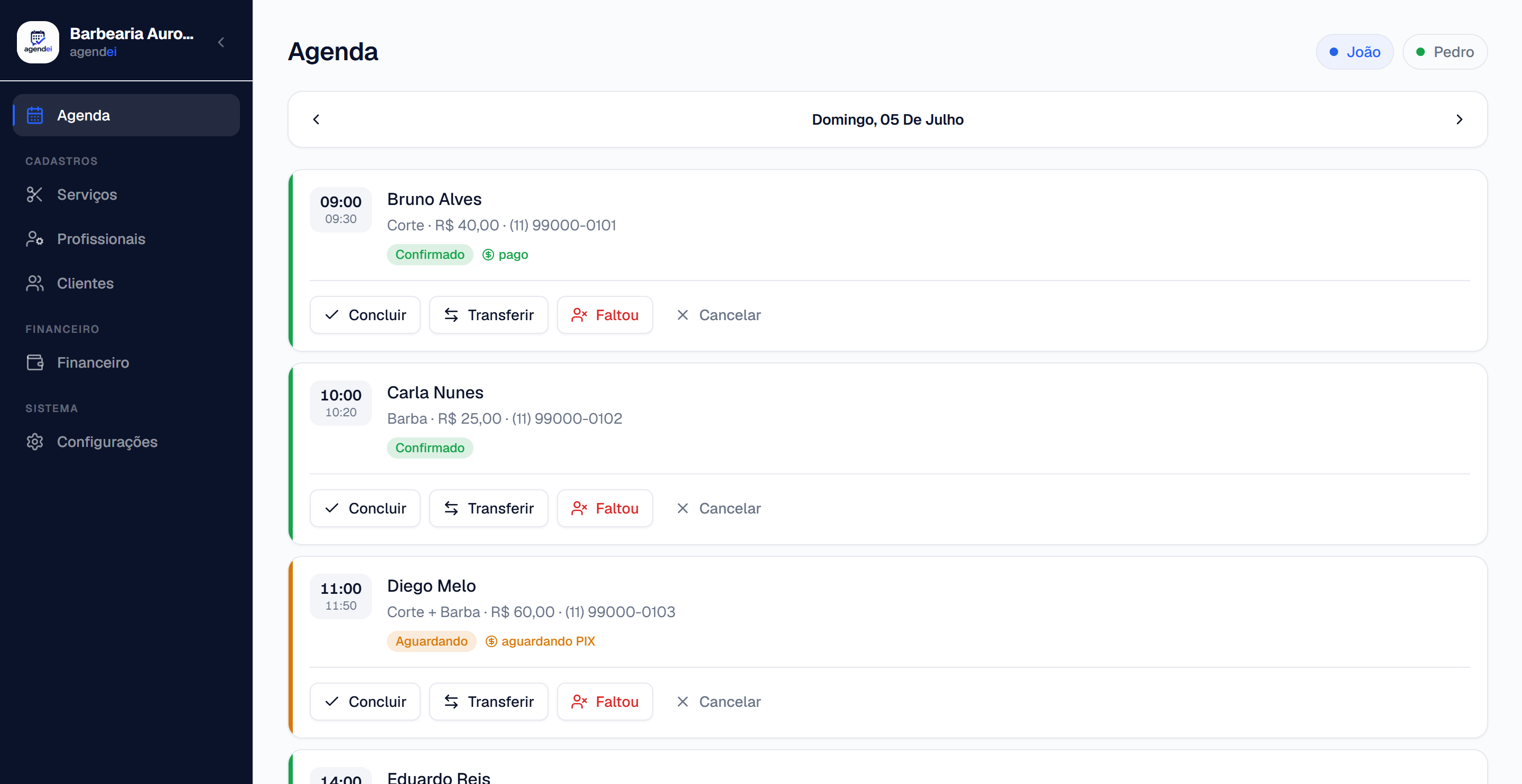
Task: Click the Financeiro wallet icon
Action: [x=35, y=362]
